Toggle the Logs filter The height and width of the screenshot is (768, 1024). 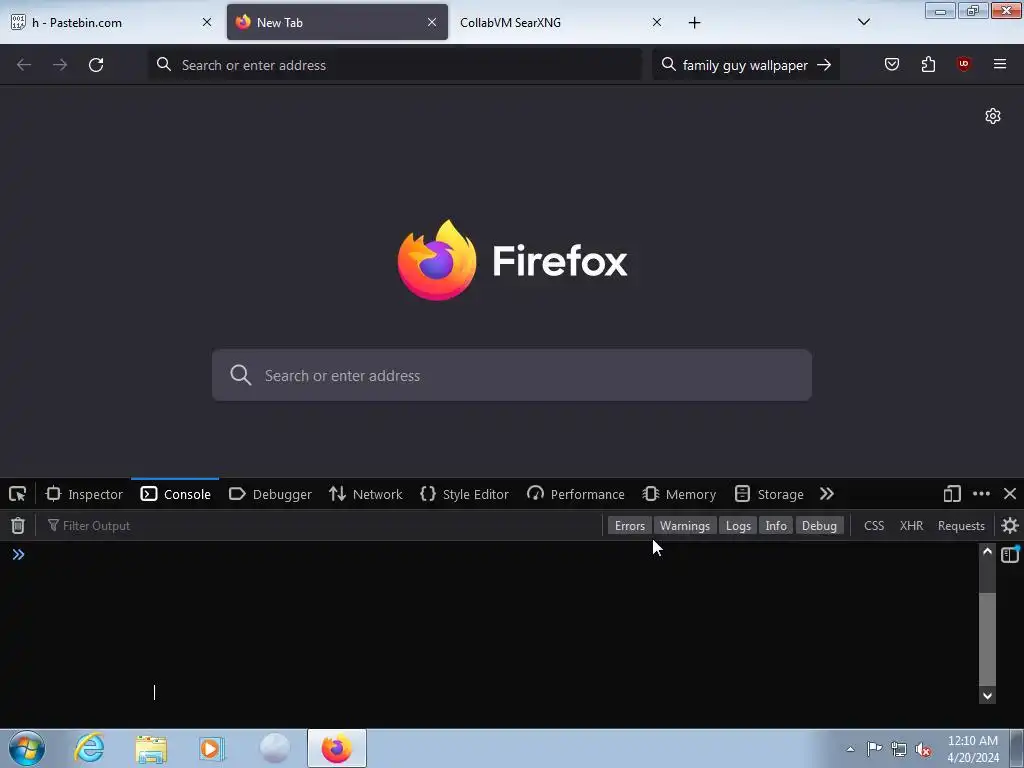coord(738,526)
